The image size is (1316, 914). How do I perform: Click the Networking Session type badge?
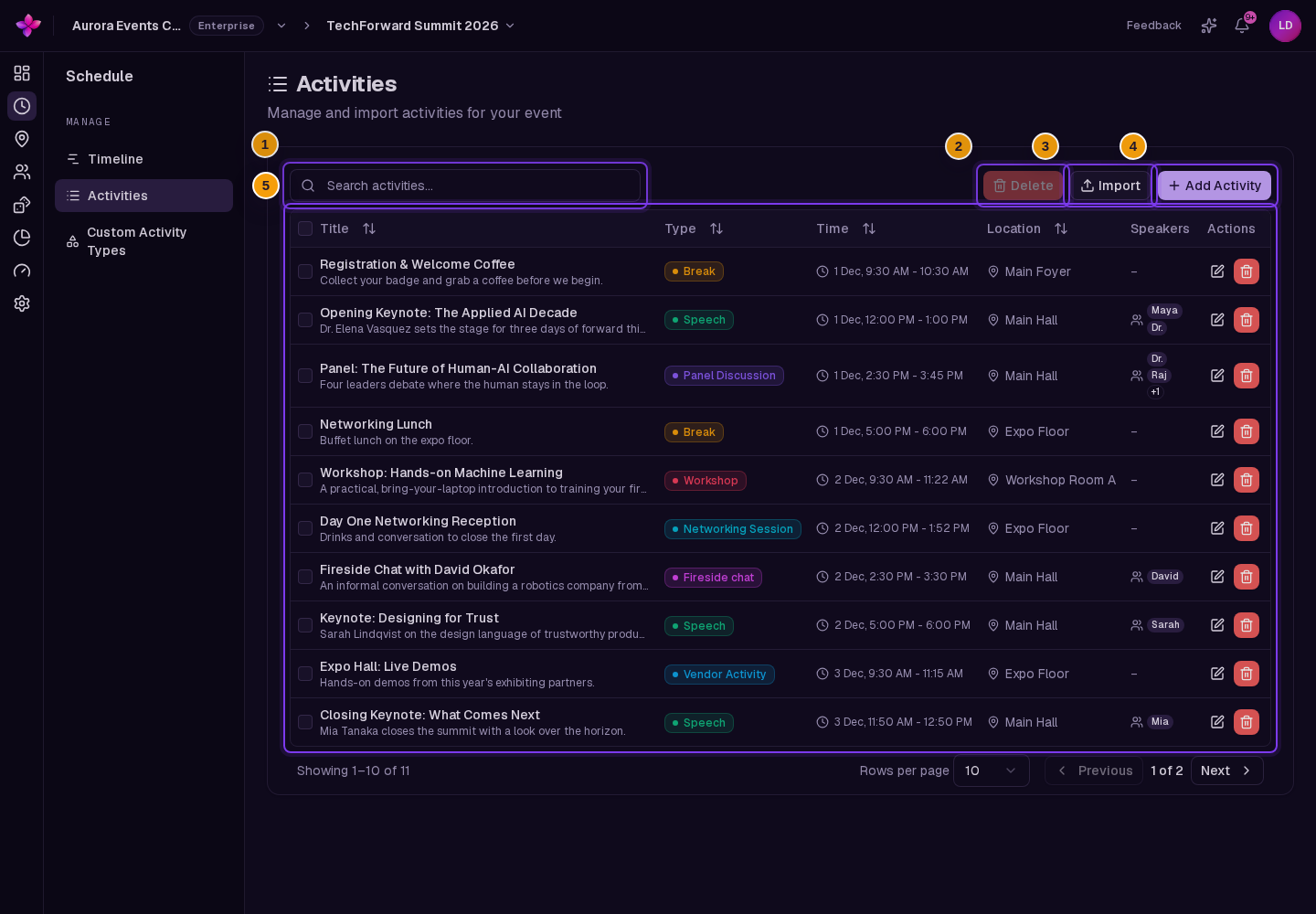733,529
